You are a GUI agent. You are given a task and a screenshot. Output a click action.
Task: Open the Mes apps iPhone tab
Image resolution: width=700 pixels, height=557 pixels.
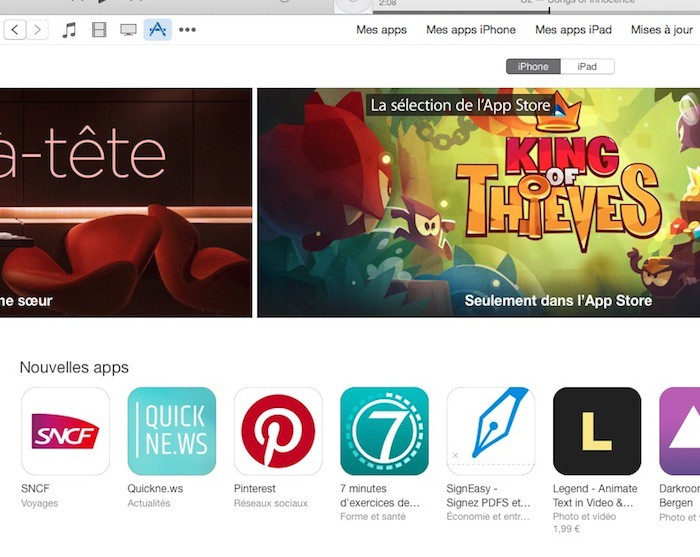point(471,30)
